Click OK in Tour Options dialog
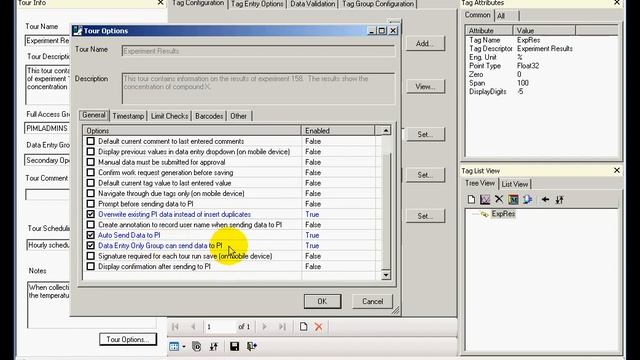Viewport: 640px width, 360px height. click(322, 301)
